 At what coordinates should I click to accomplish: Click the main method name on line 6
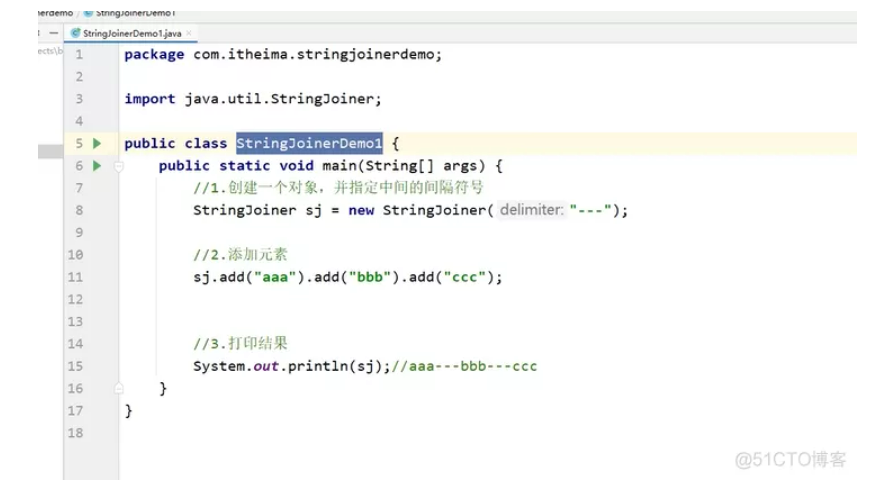339,166
